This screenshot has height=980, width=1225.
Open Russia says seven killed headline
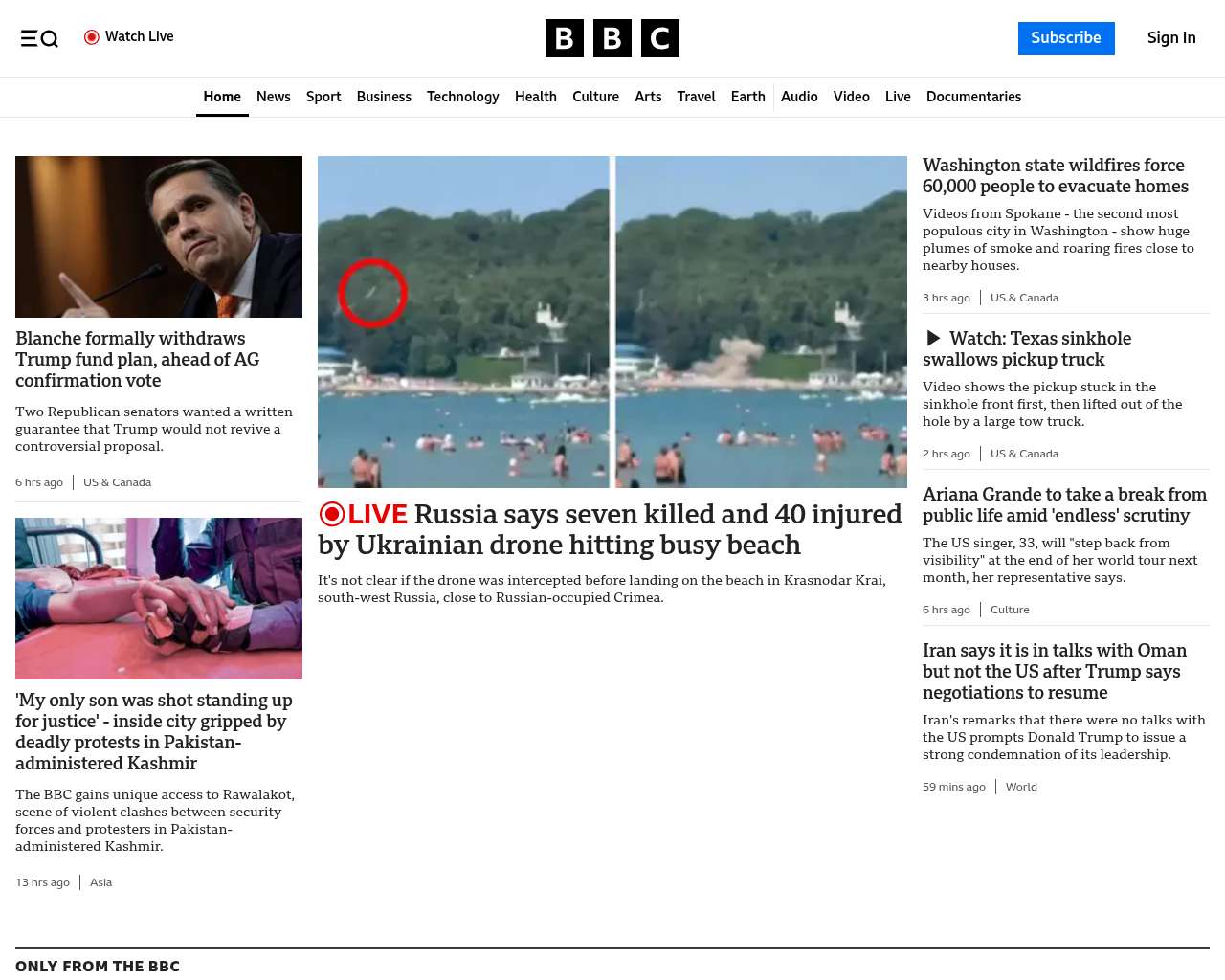click(612, 529)
